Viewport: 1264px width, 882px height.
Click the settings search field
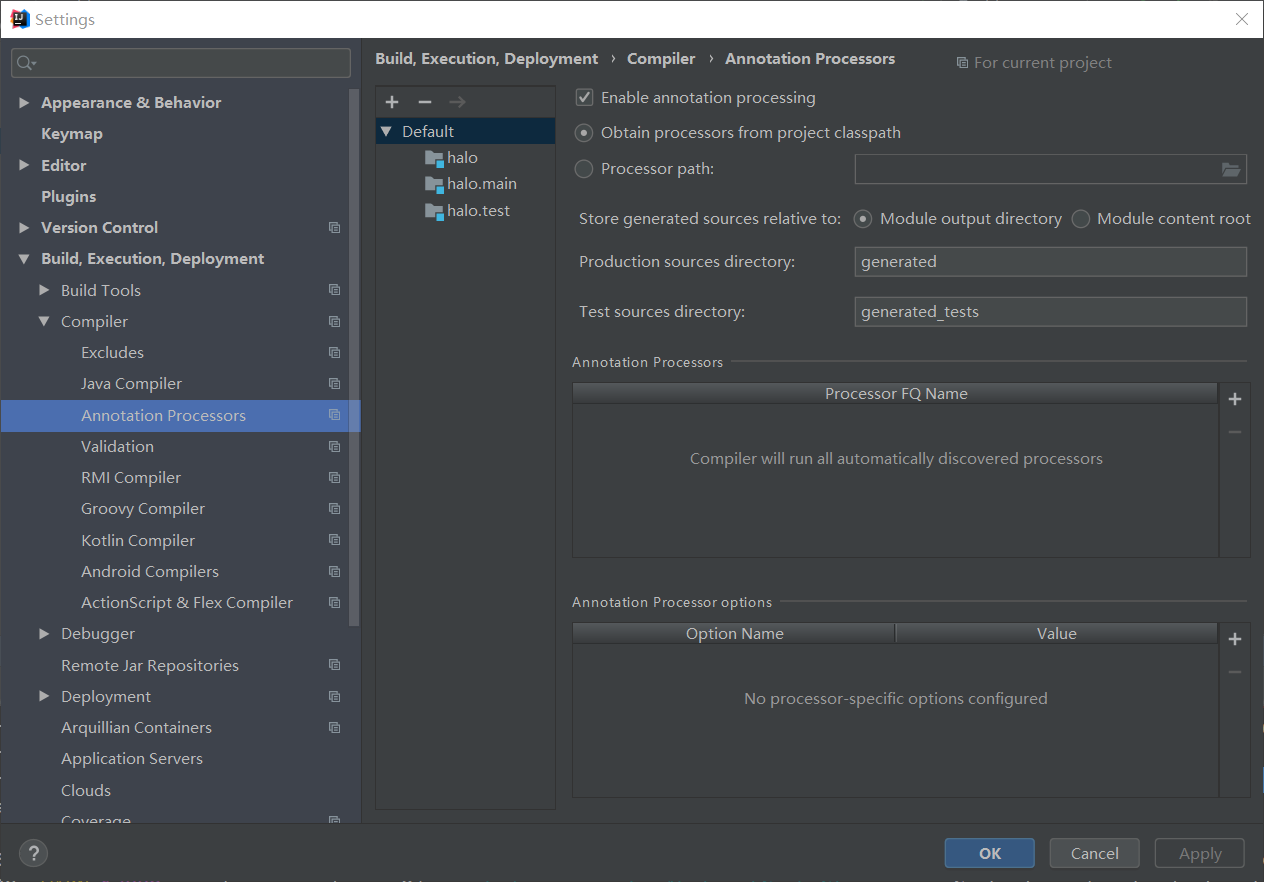(181, 63)
